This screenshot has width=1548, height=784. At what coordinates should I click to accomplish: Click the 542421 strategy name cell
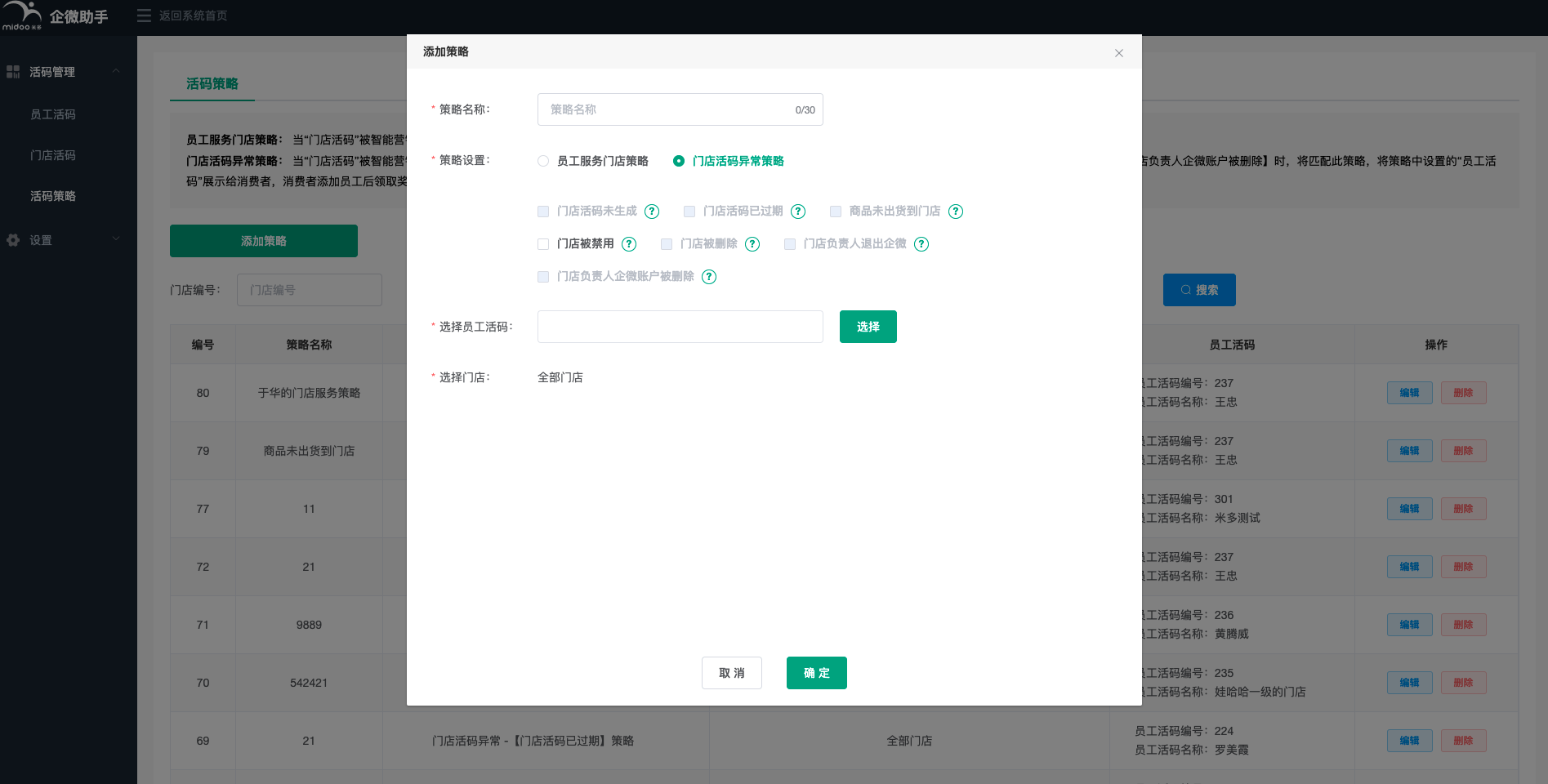[x=309, y=683]
